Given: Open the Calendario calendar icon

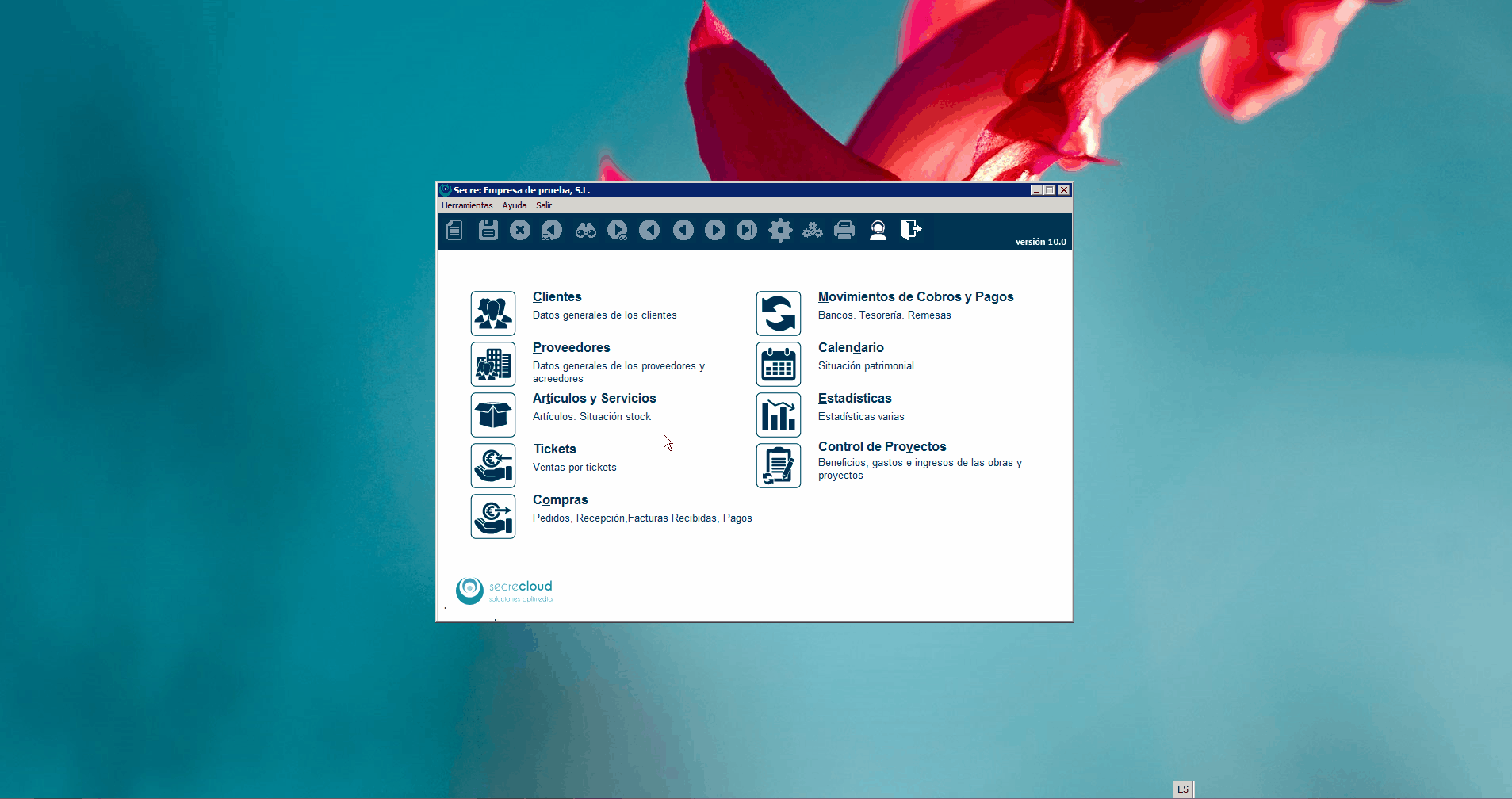Looking at the screenshot, I should coord(778,364).
